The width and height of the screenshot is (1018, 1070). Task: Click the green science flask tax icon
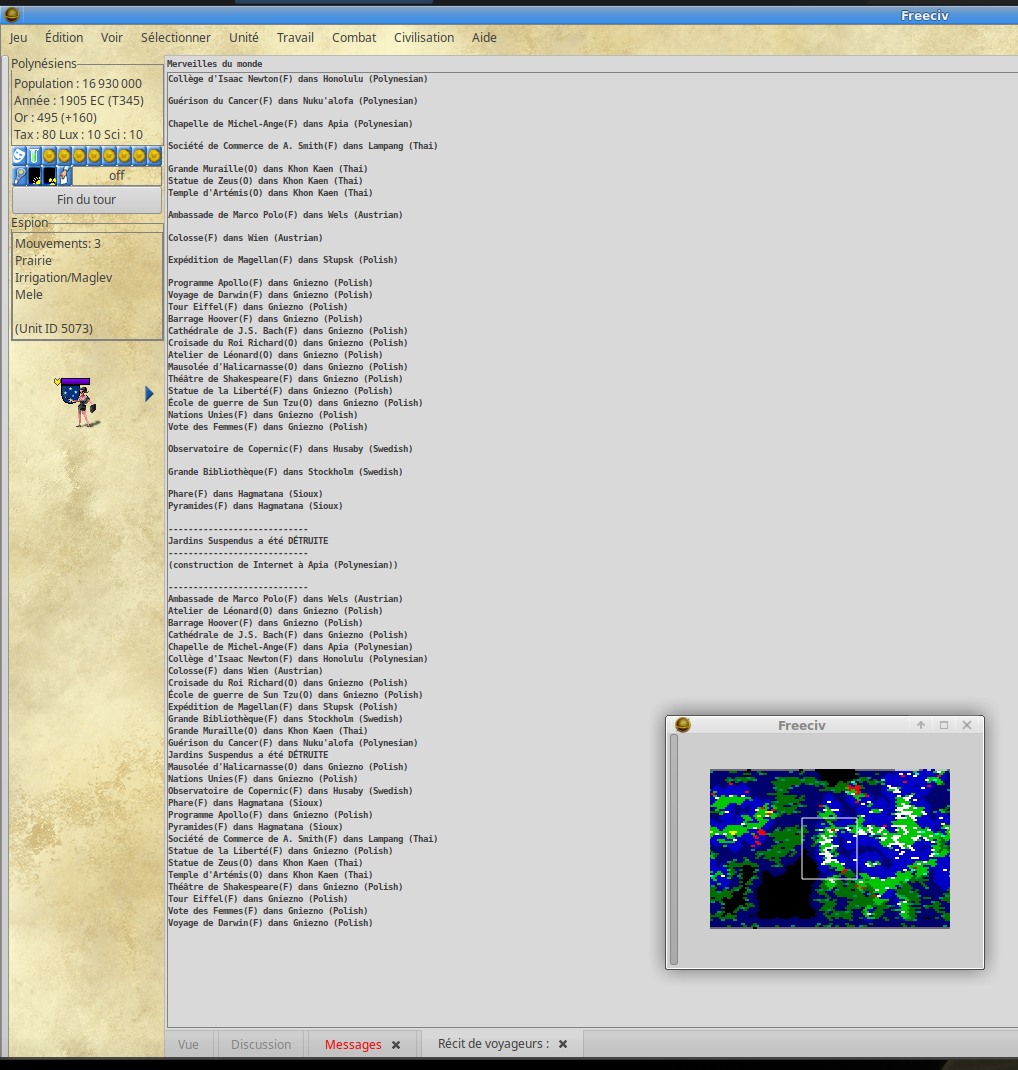click(34, 156)
